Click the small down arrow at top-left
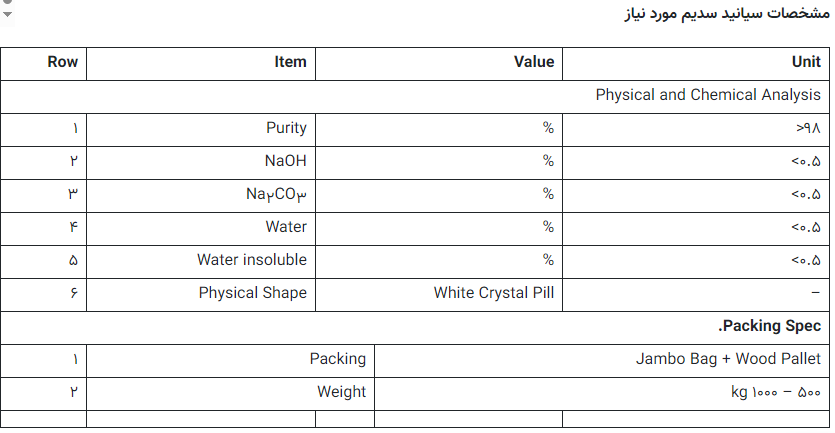 (x=8, y=13)
